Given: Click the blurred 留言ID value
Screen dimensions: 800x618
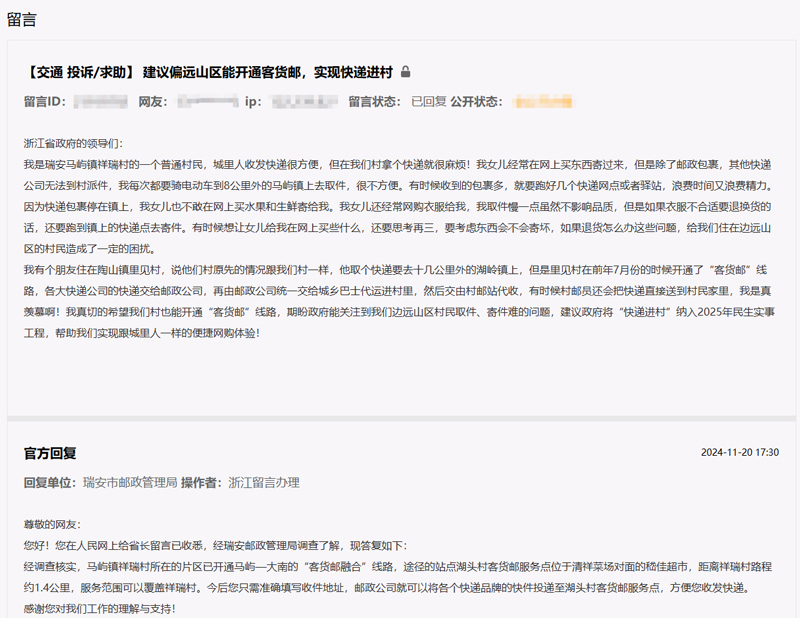Looking at the screenshot, I should pos(99,102).
